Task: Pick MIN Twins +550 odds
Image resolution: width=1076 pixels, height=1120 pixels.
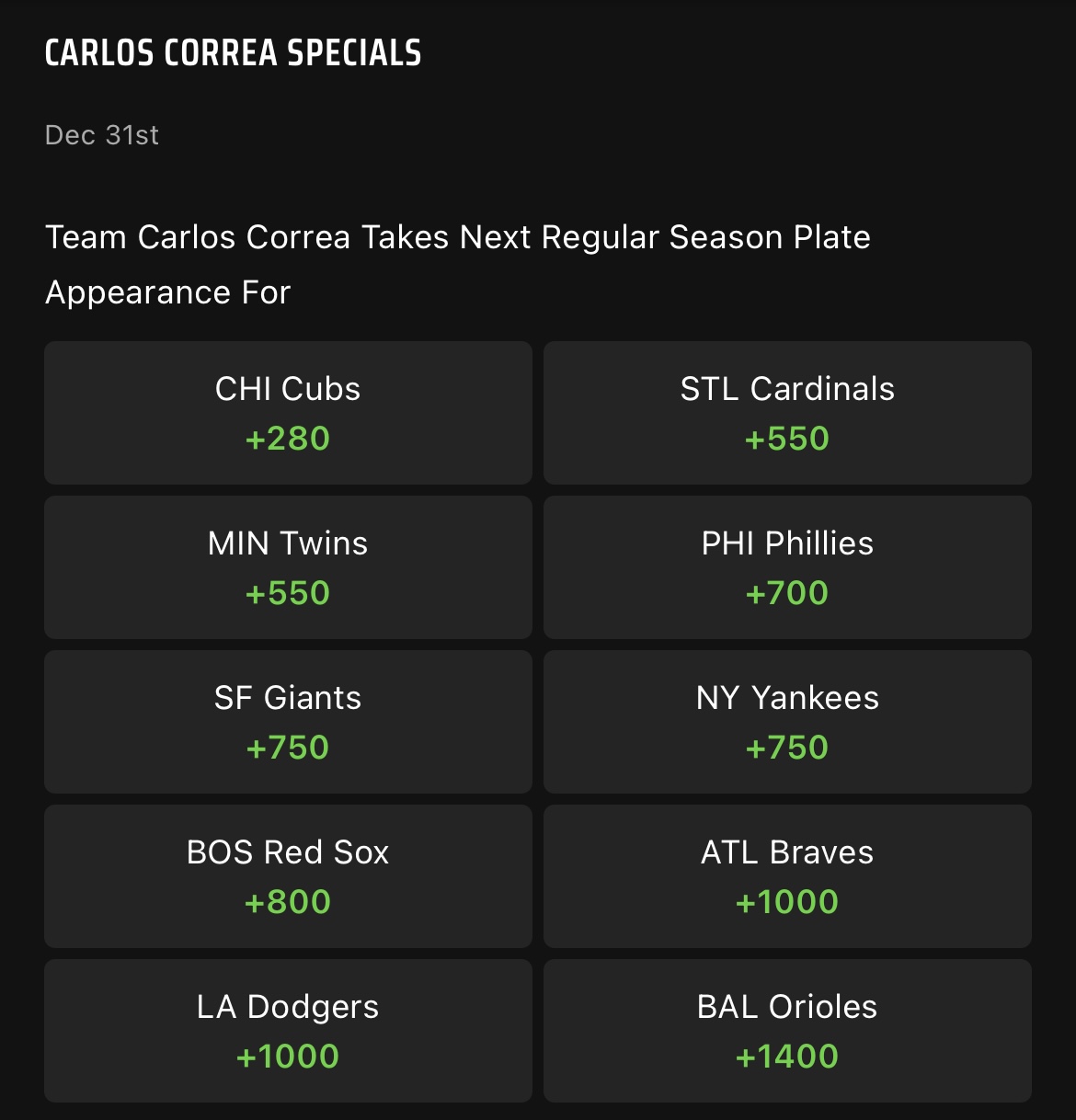Action: (x=288, y=567)
